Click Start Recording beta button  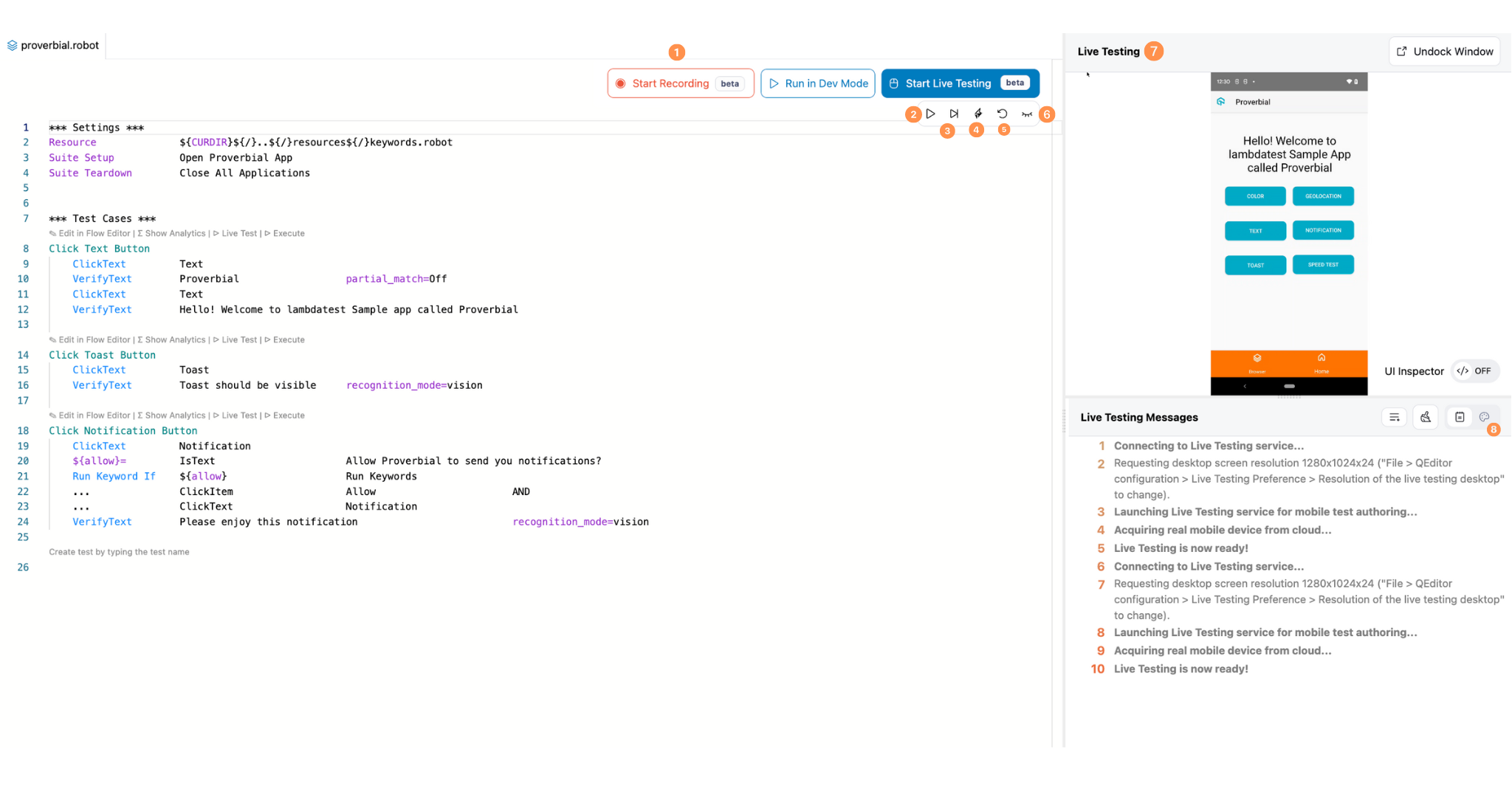click(x=680, y=83)
